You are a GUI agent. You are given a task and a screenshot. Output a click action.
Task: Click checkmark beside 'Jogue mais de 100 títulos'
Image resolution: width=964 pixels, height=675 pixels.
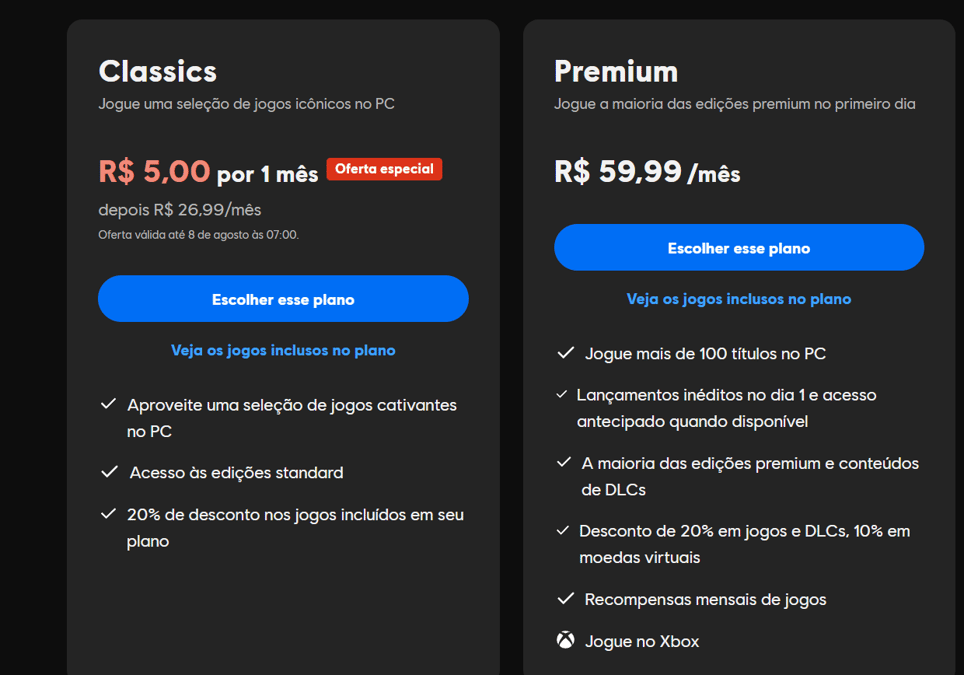pyautogui.click(x=565, y=353)
